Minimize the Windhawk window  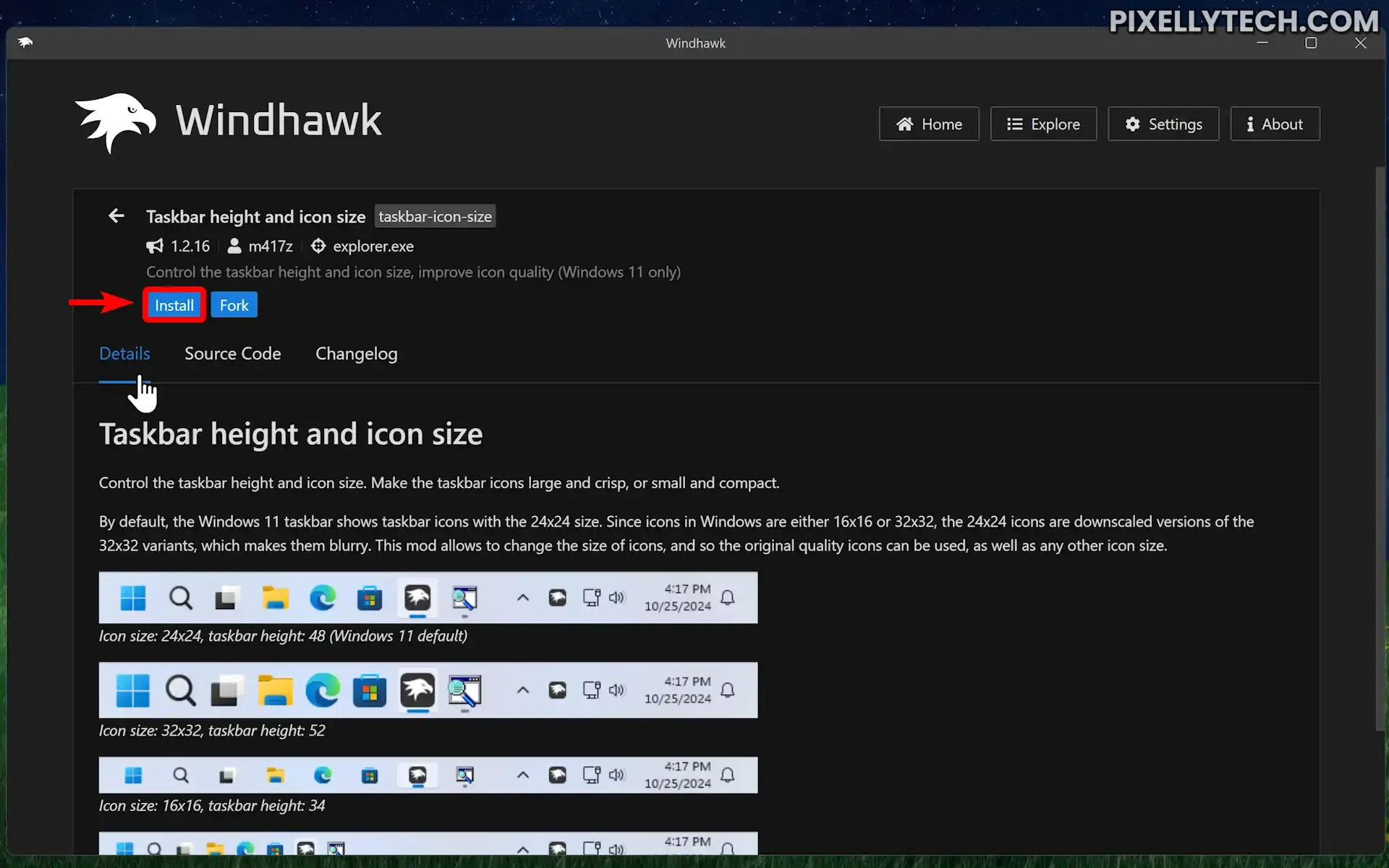(1262, 43)
